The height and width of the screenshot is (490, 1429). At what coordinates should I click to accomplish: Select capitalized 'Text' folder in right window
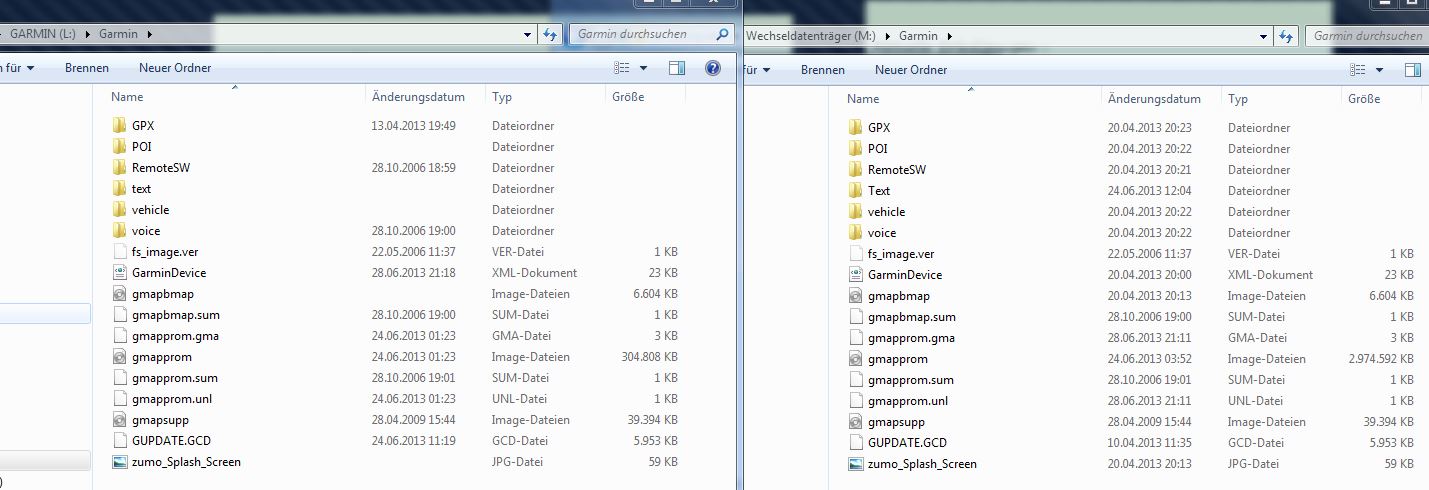tap(879, 191)
